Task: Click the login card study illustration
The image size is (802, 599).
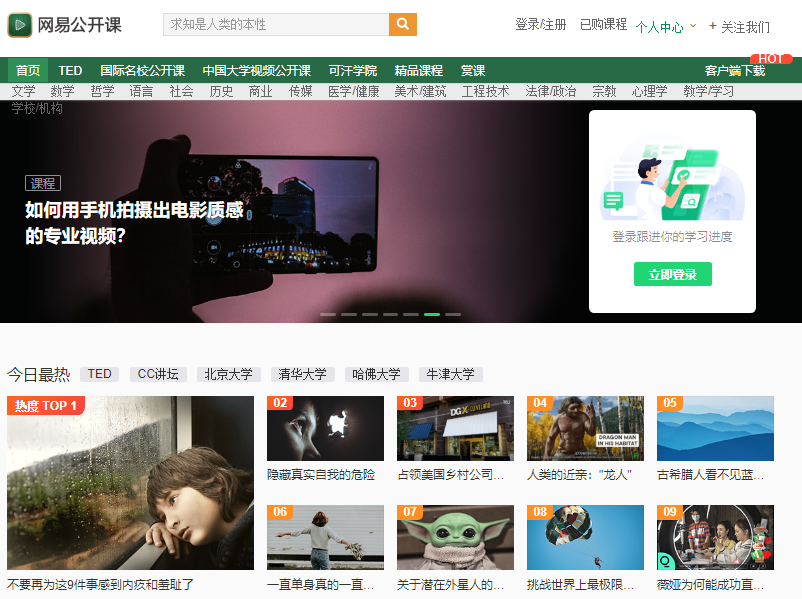Action: (672, 178)
